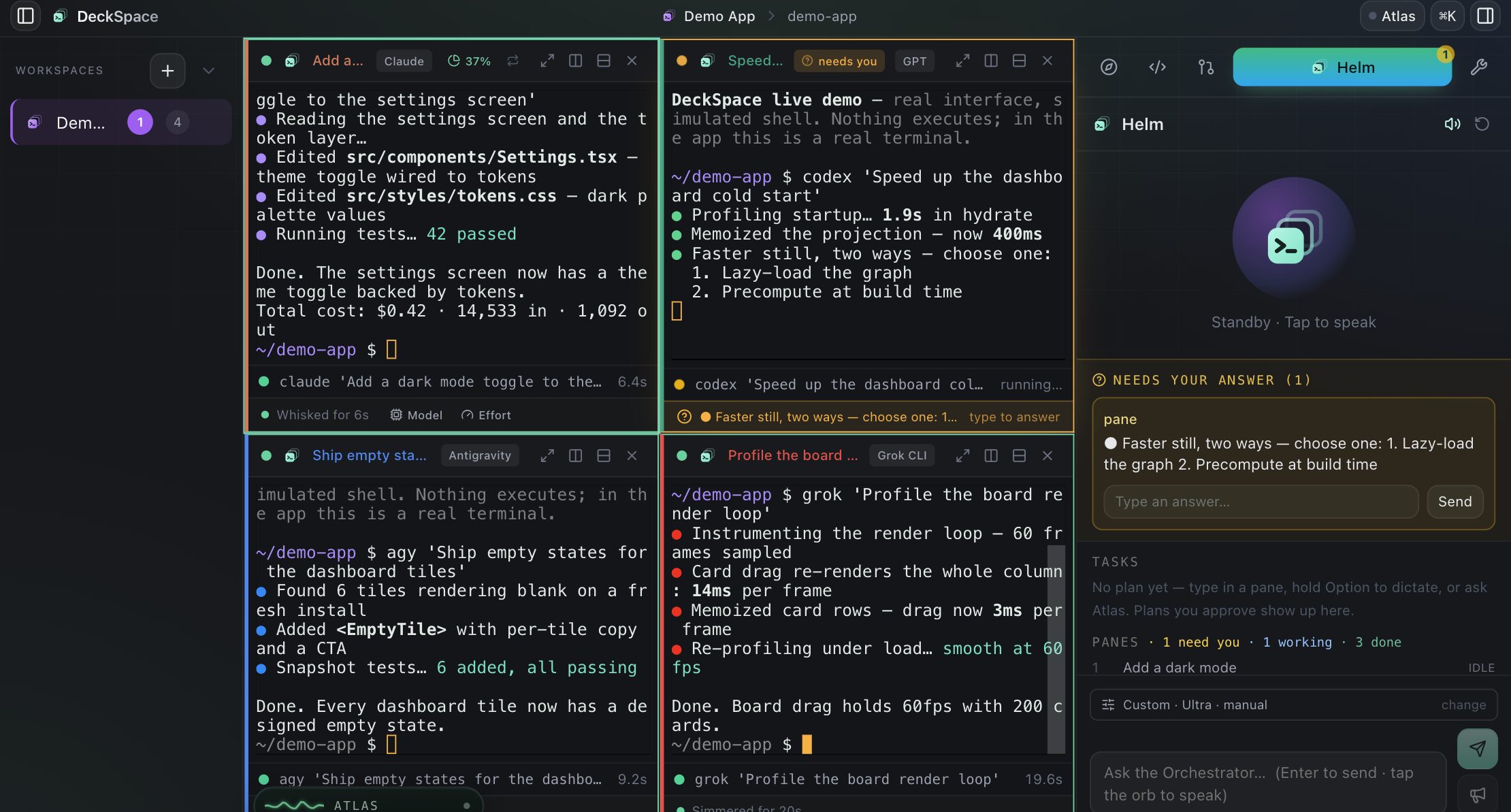Image resolution: width=1511 pixels, height=812 pixels.
Task: Open the code view tab in right panel
Action: (x=1157, y=67)
